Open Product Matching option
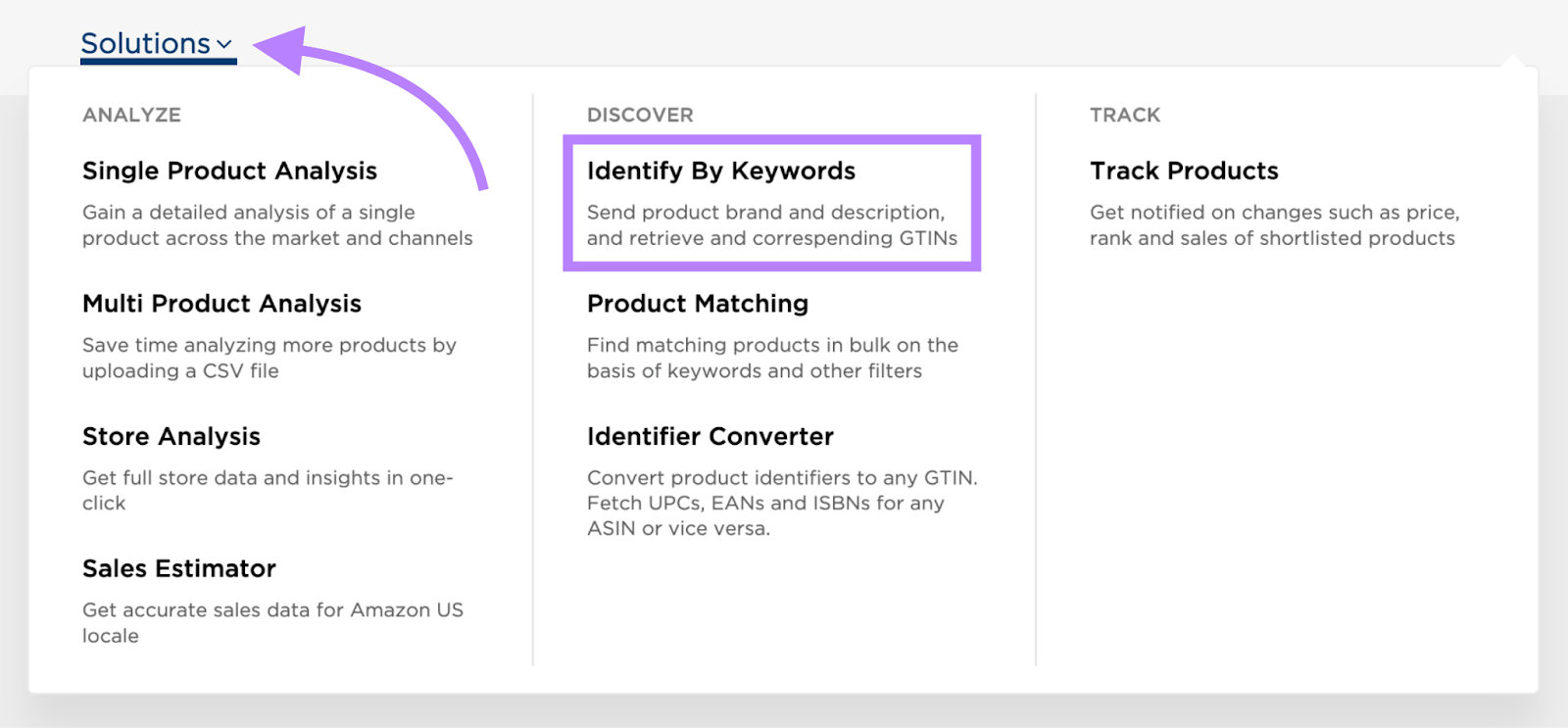 point(698,304)
